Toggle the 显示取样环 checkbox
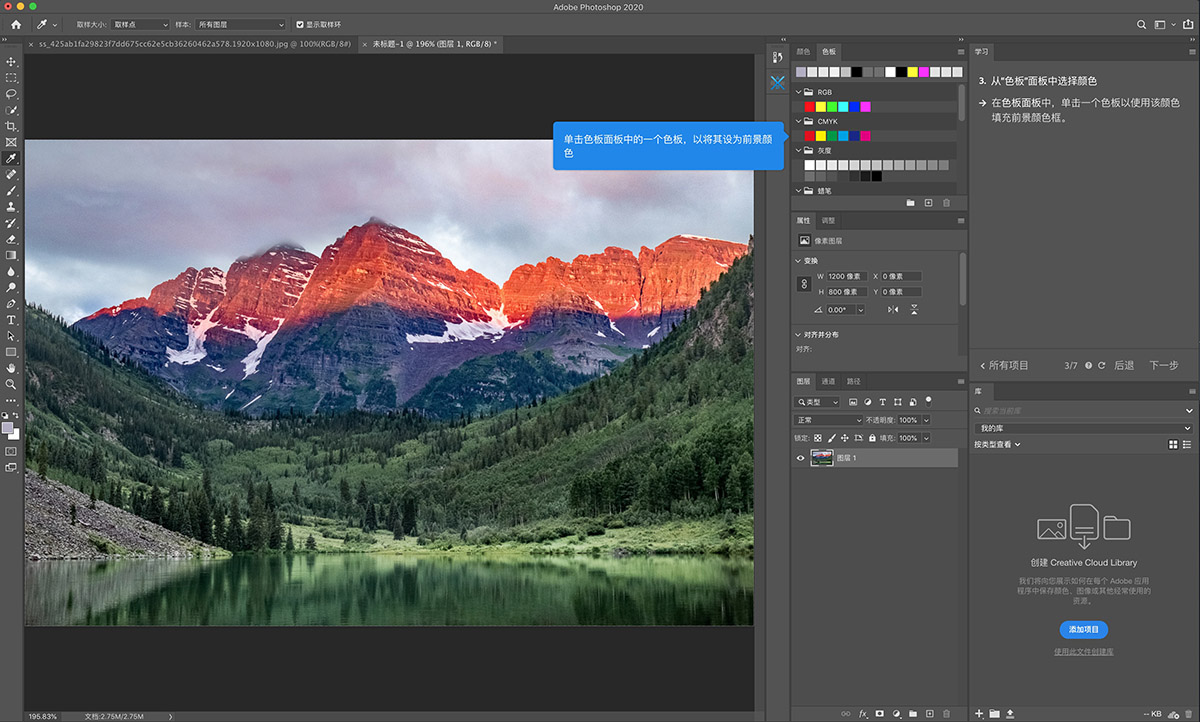The height and width of the screenshot is (722, 1200). point(299,24)
